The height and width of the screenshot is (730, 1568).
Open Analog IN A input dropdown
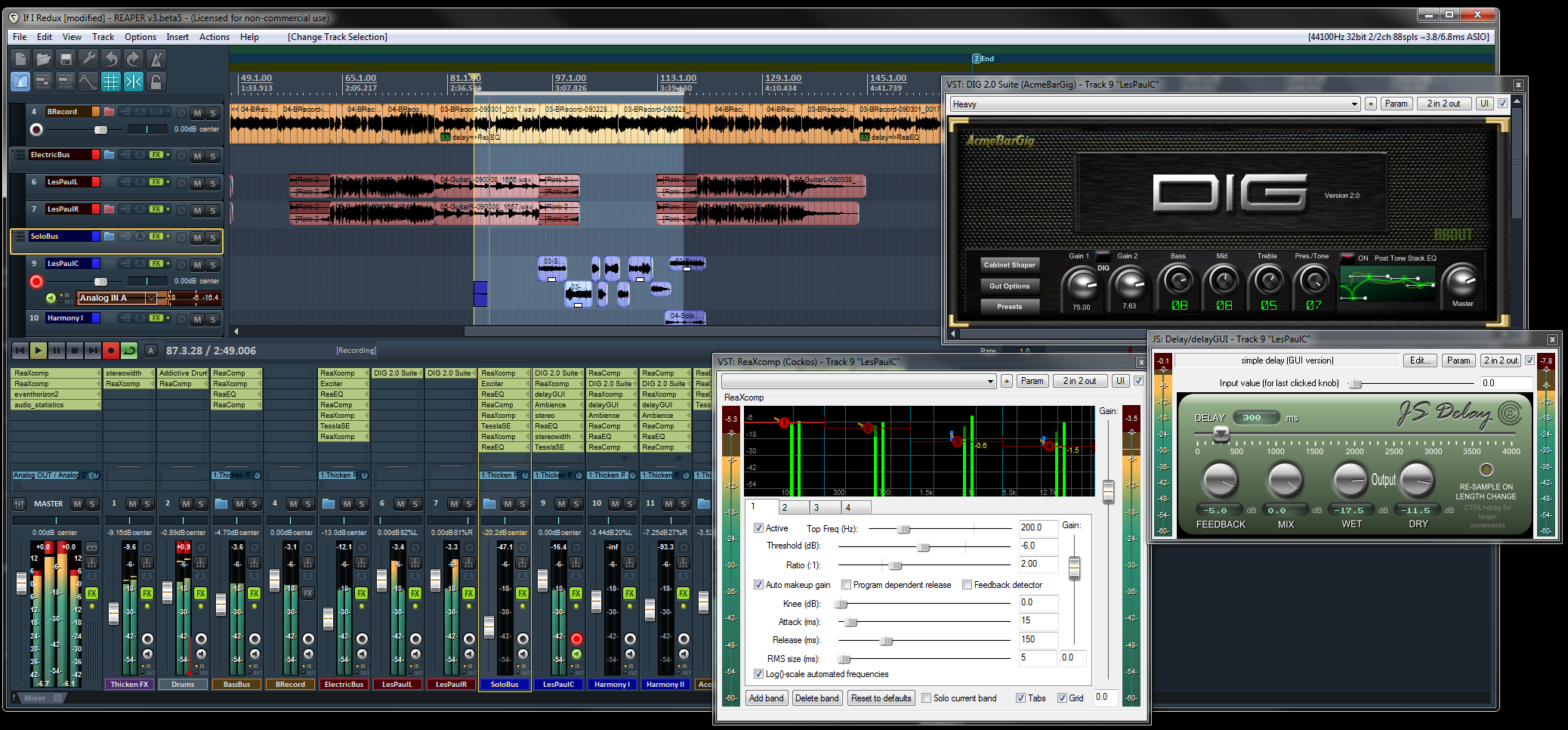click(117, 298)
